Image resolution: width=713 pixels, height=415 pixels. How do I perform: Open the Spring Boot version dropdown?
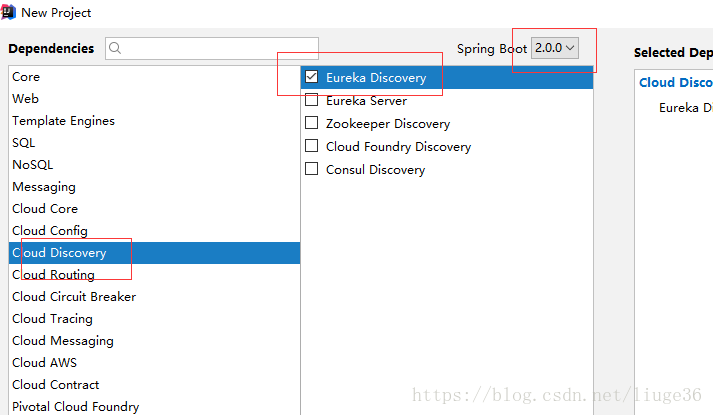click(555, 48)
